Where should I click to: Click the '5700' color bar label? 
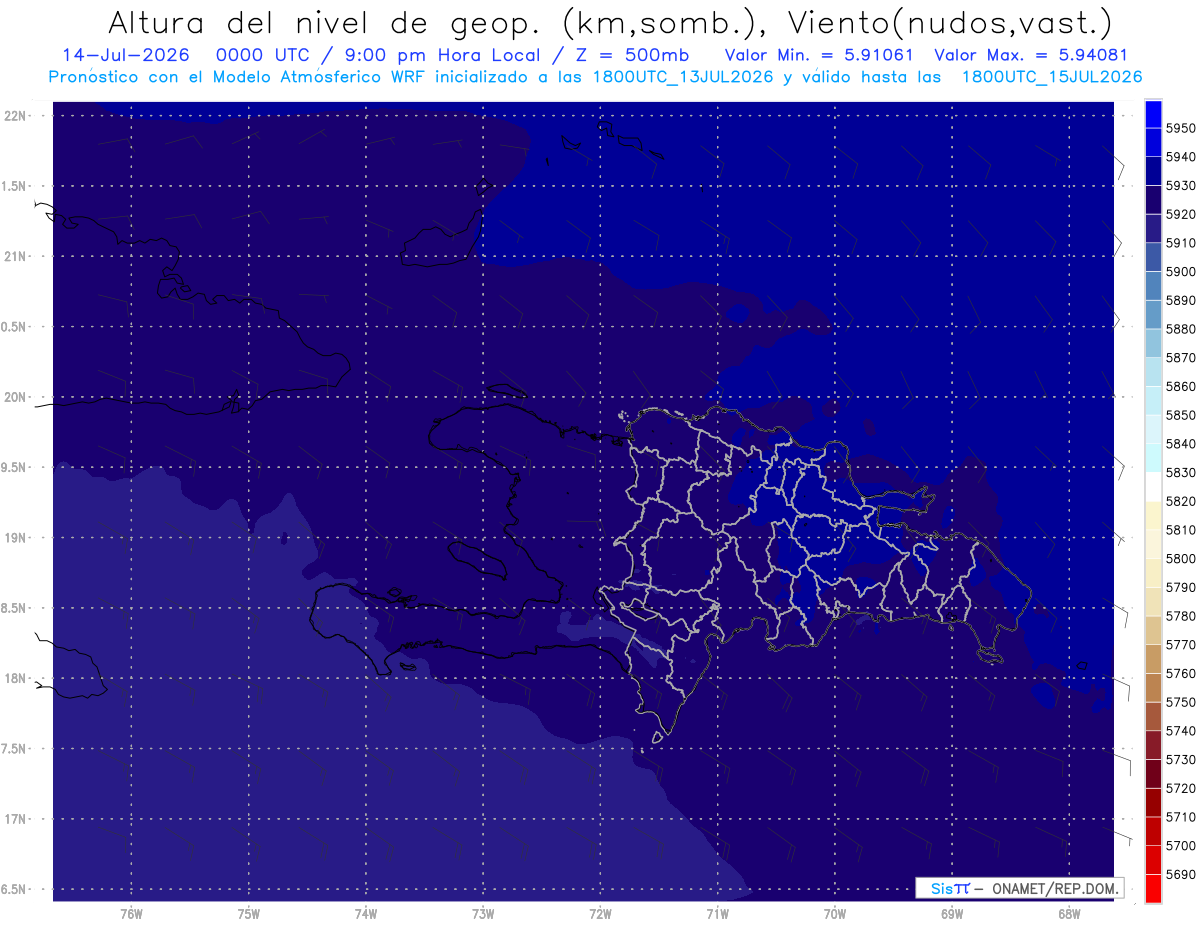1181,846
